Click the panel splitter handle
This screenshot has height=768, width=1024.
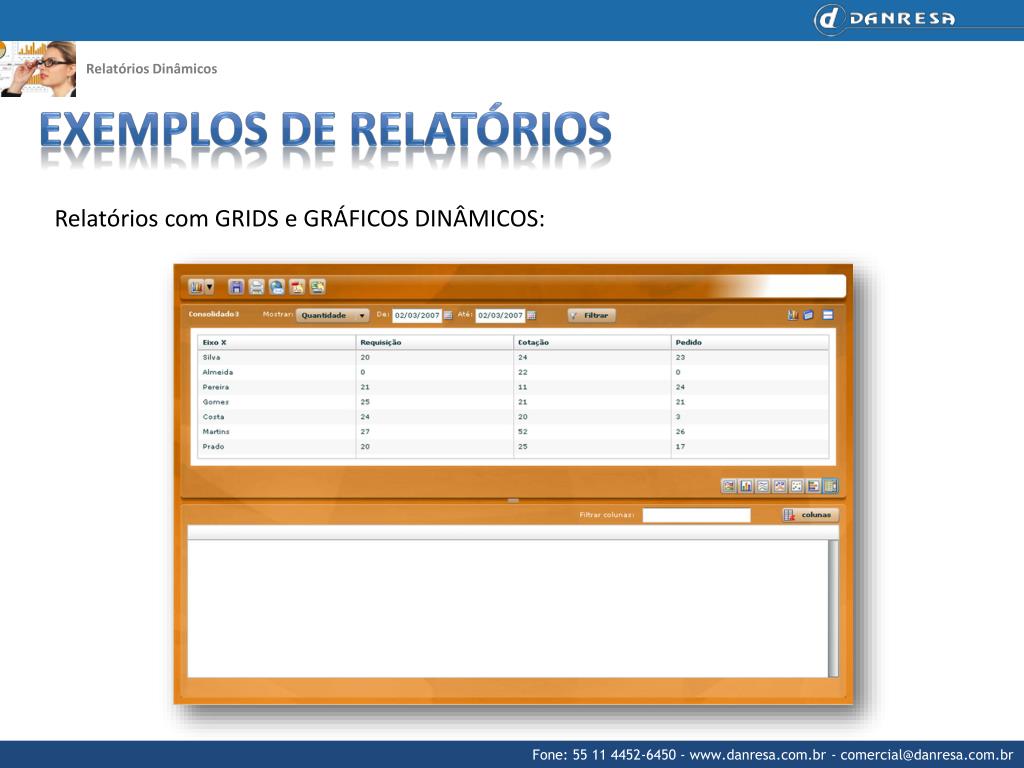coord(513,501)
